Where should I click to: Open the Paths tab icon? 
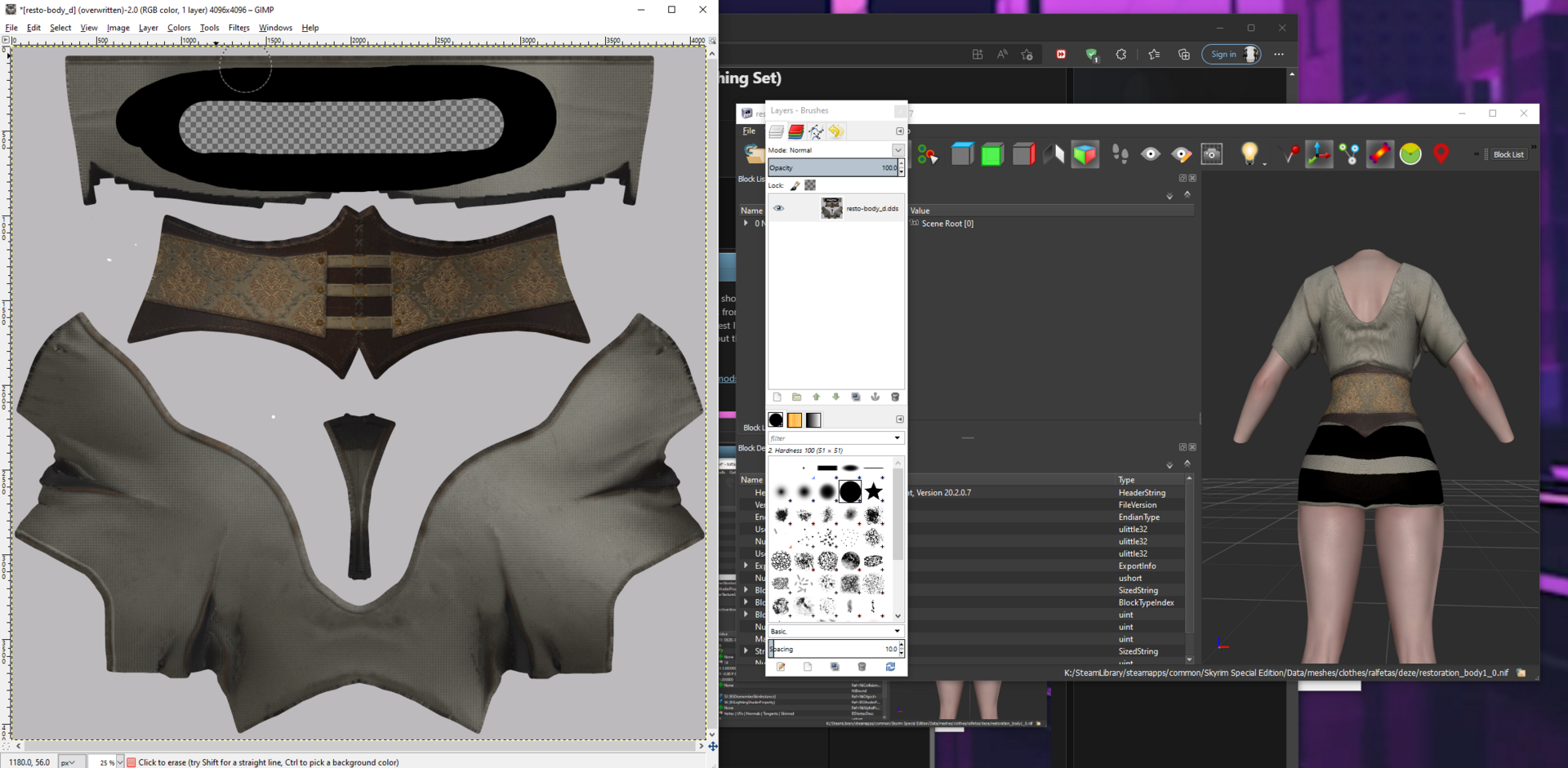[x=816, y=131]
